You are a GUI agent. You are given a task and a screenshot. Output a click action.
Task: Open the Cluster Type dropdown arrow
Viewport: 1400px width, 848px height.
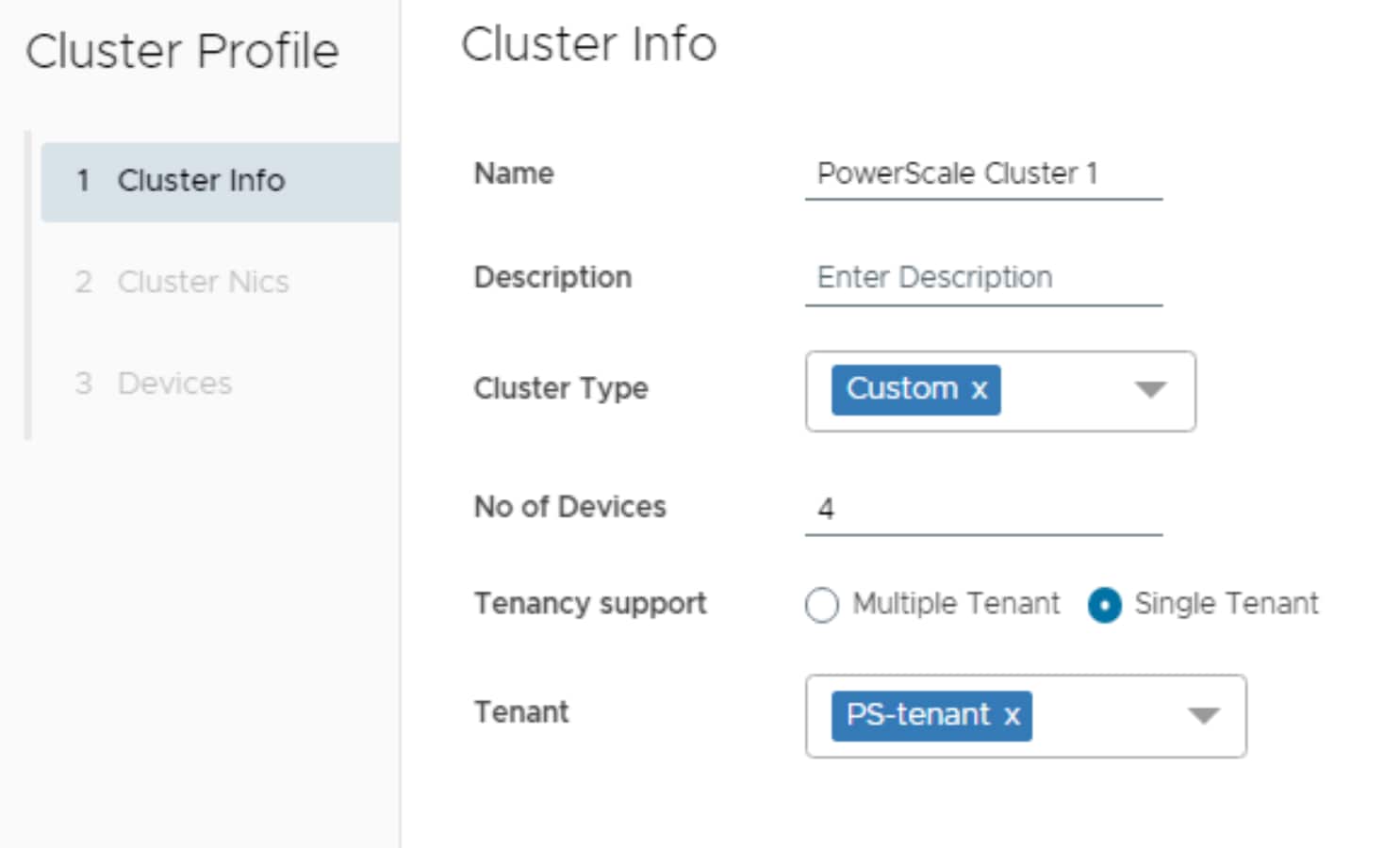[x=1150, y=390]
